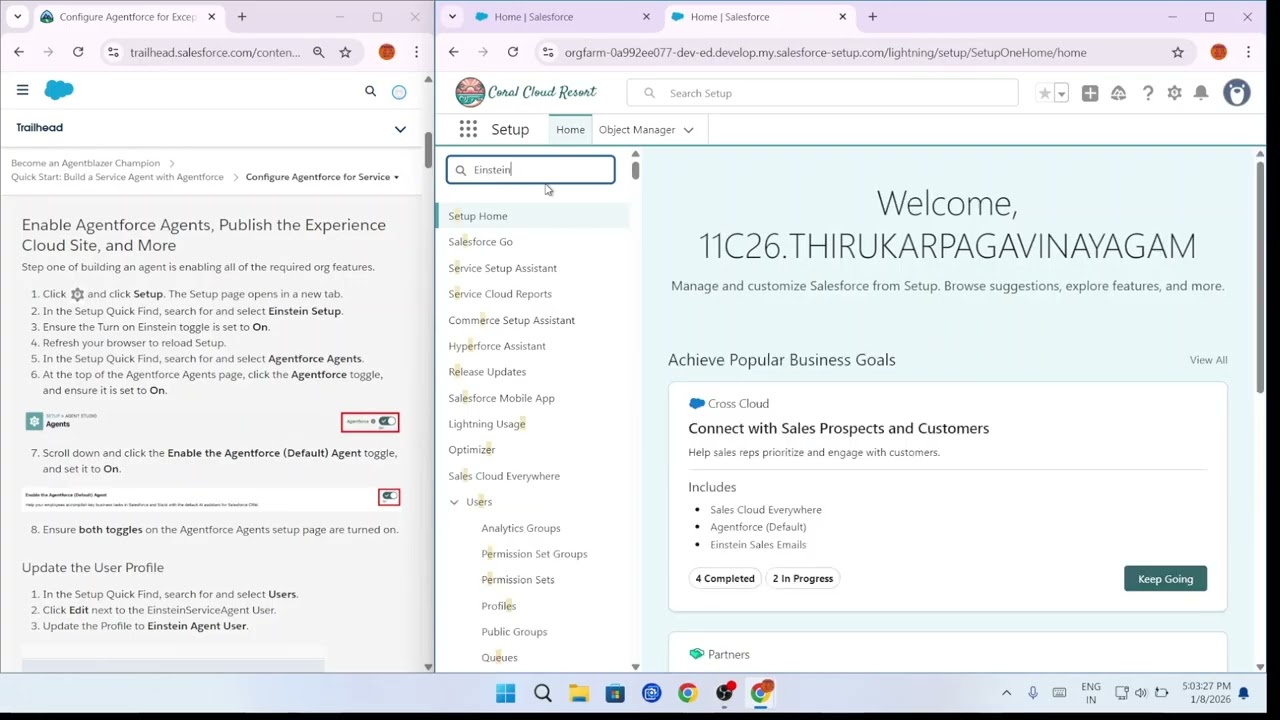Open the notifications bell in Salesforce
The width and height of the screenshot is (1280, 720).
pyautogui.click(x=1201, y=93)
